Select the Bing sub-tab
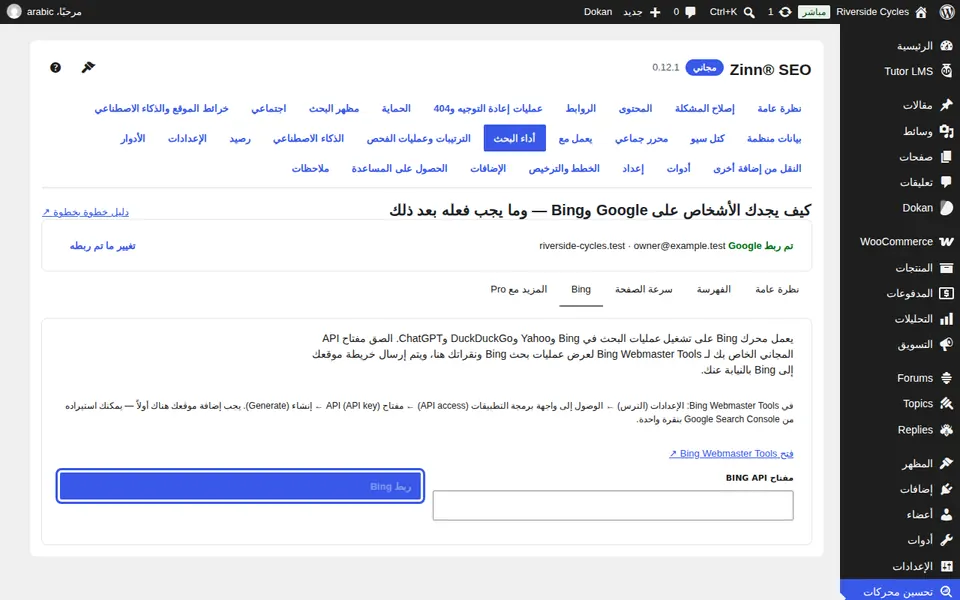The width and height of the screenshot is (960, 600). point(581,290)
